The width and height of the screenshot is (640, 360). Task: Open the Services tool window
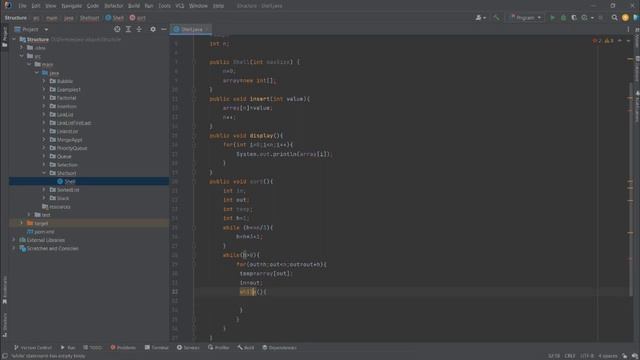(188, 348)
